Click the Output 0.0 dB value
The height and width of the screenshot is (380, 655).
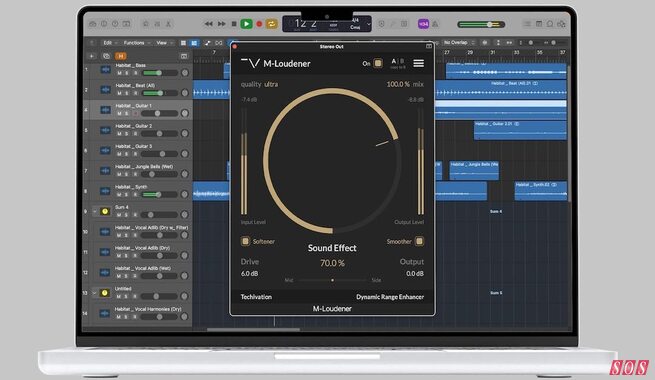pos(415,274)
